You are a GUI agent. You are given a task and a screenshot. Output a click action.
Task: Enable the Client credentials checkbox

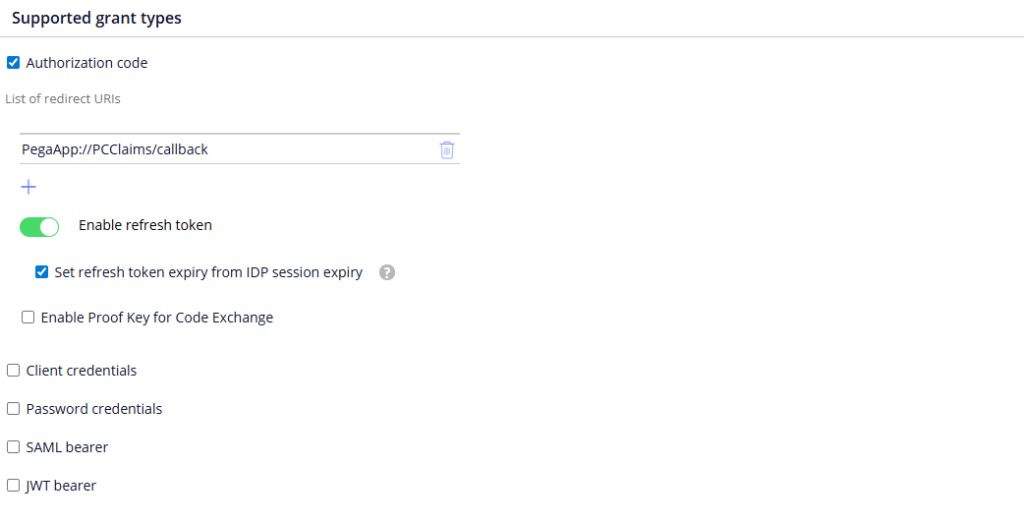pyautogui.click(x=13, y=370)
